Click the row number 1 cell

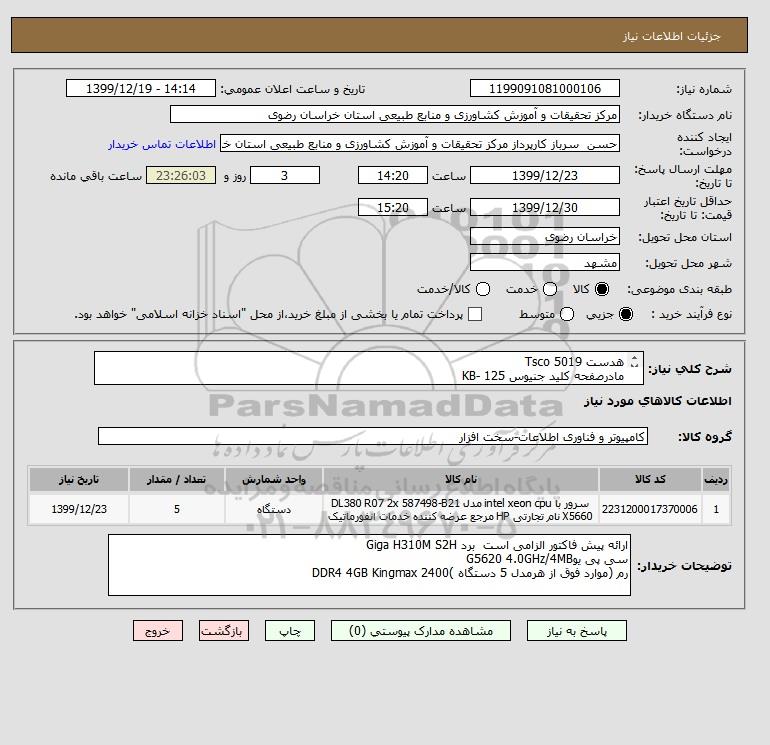pos(716,509)
